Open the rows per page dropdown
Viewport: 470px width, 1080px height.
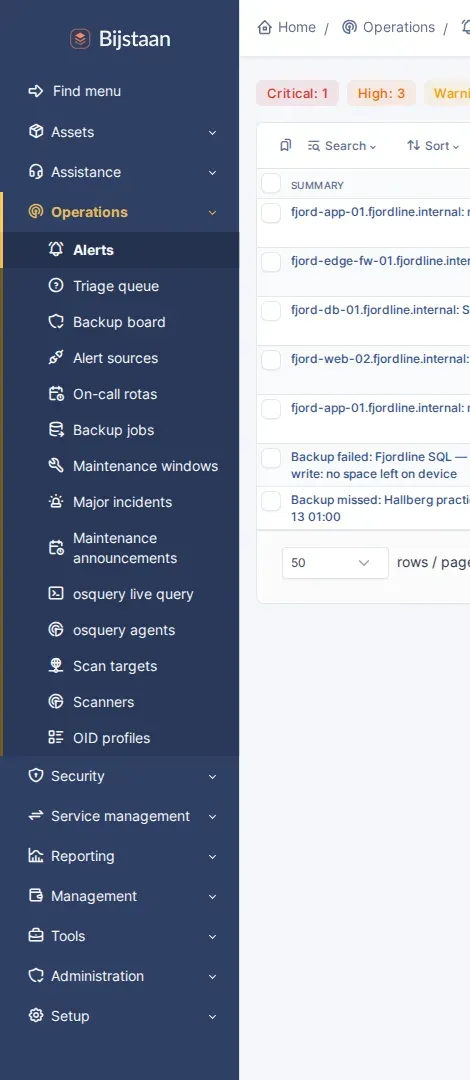click(335, 563)
